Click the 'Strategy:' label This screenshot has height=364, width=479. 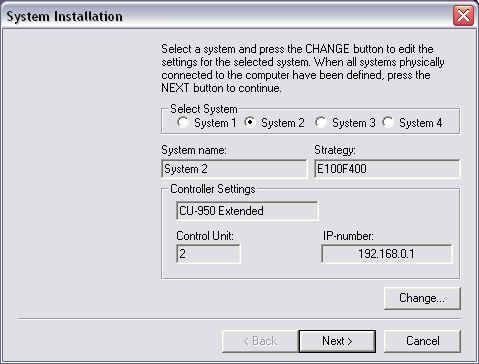(x=335, y=150)
